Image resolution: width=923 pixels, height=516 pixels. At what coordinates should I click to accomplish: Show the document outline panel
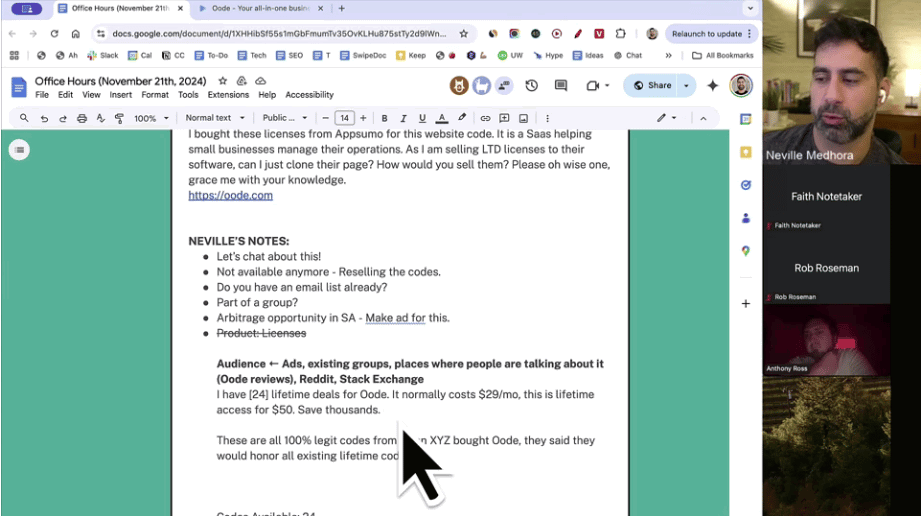[19, 150]
